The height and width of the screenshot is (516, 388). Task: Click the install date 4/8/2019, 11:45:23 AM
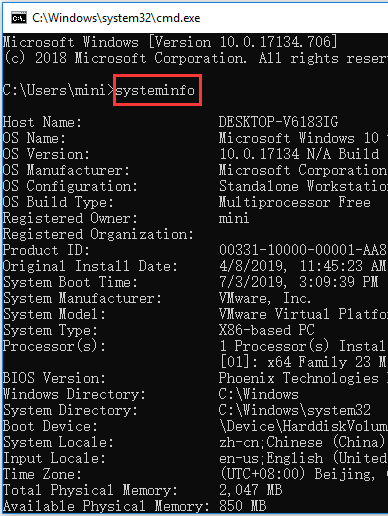(x=303, y=266)
